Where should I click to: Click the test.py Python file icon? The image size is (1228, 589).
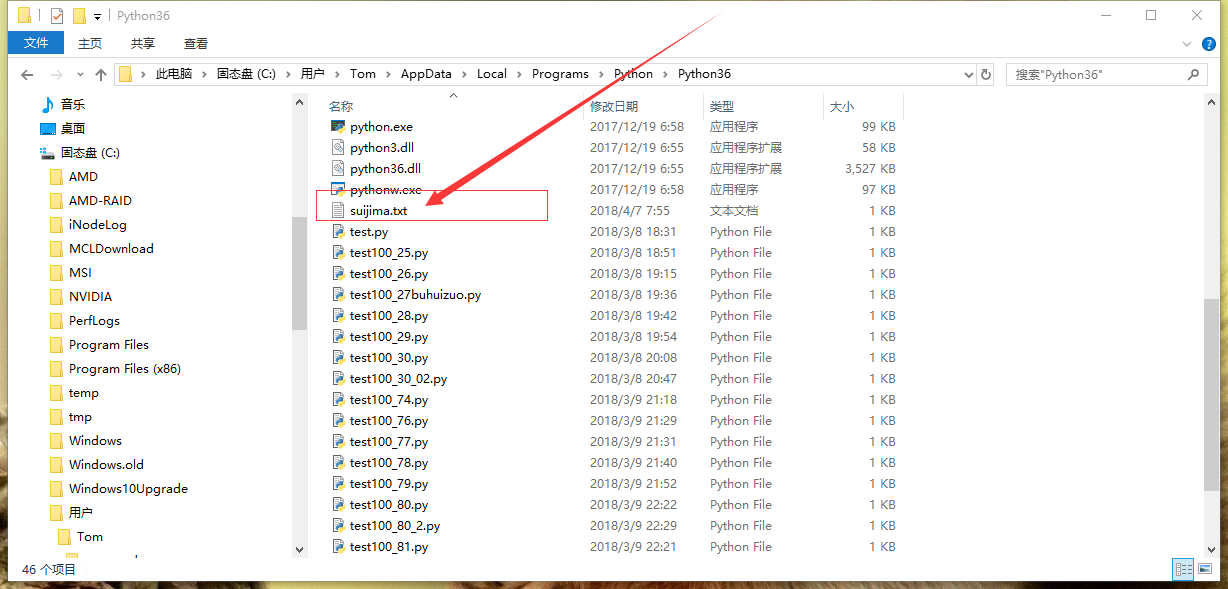point(338,232)
